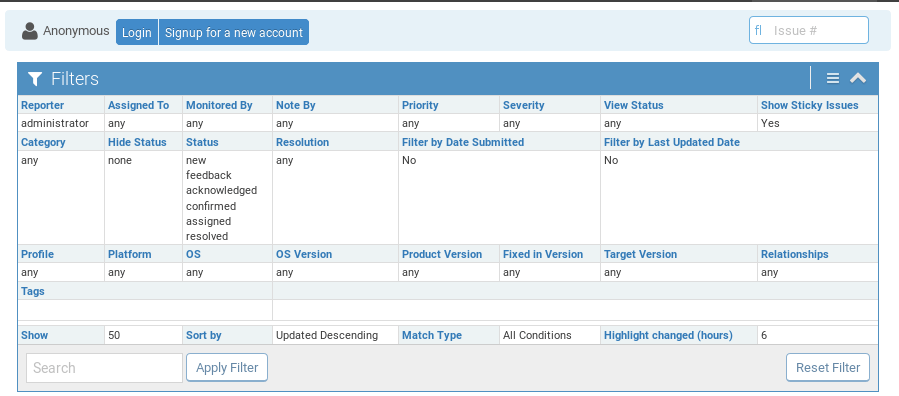
Task: Click the Apply Filter button
Action: [x=227, y=367]
